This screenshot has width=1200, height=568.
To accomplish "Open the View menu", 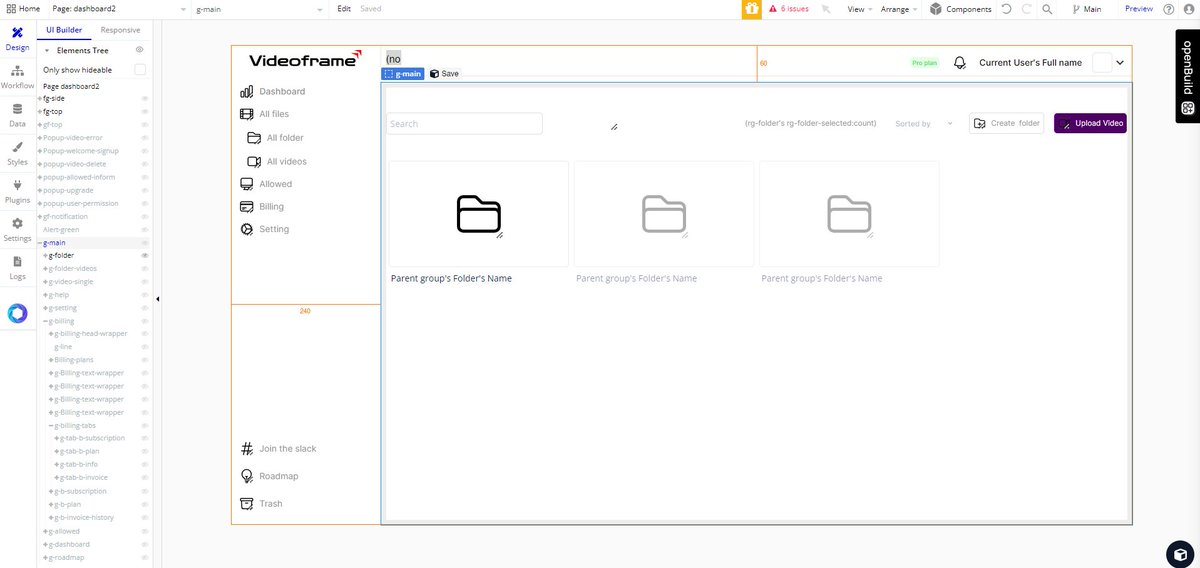I will 860,9.
